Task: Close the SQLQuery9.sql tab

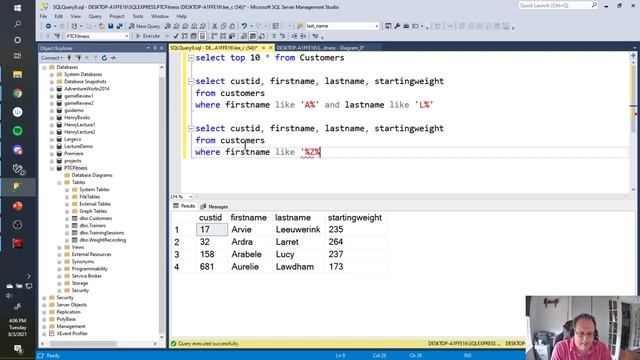Action: (271, 48)
